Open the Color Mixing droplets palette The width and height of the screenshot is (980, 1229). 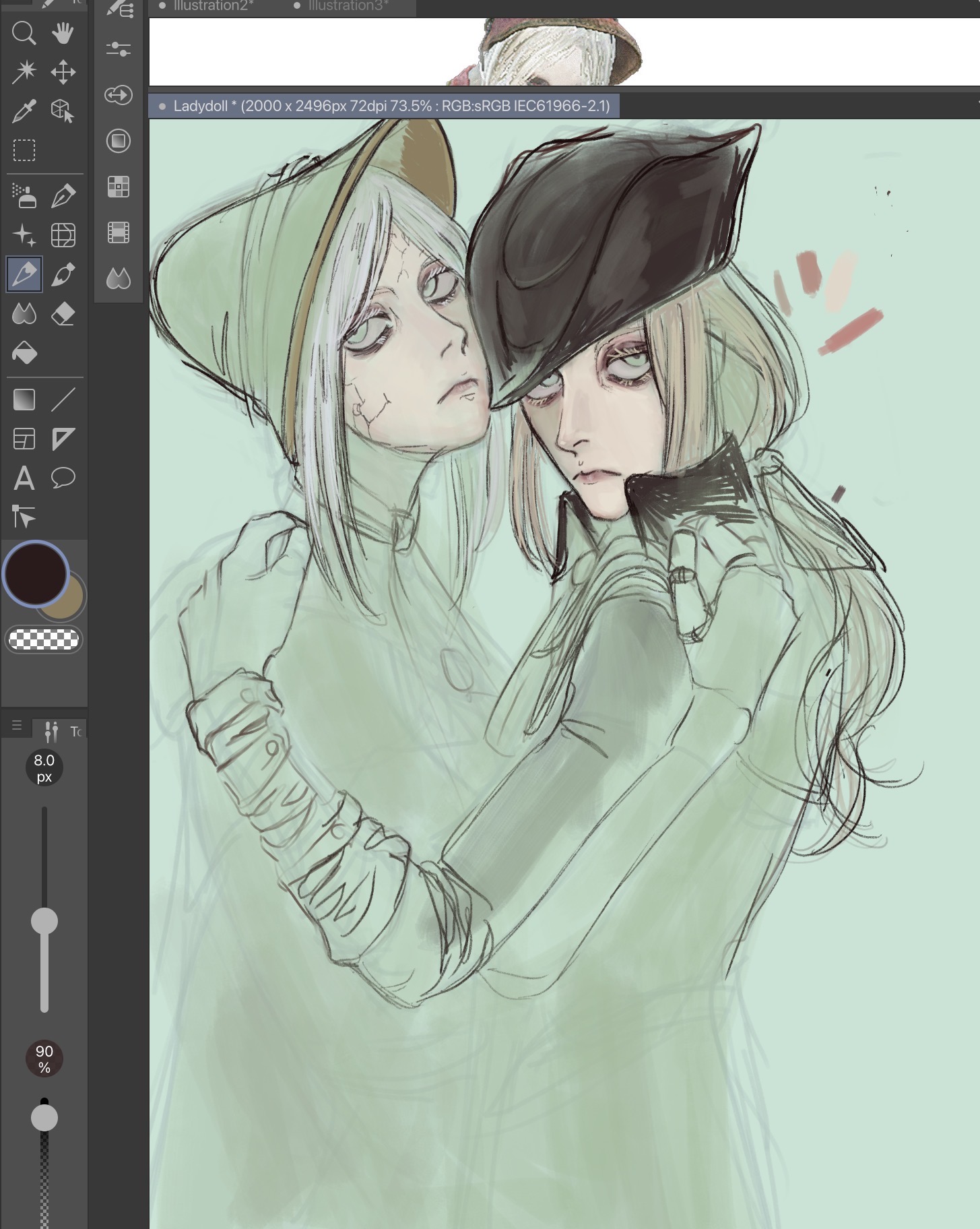click(x=119, y=278)
